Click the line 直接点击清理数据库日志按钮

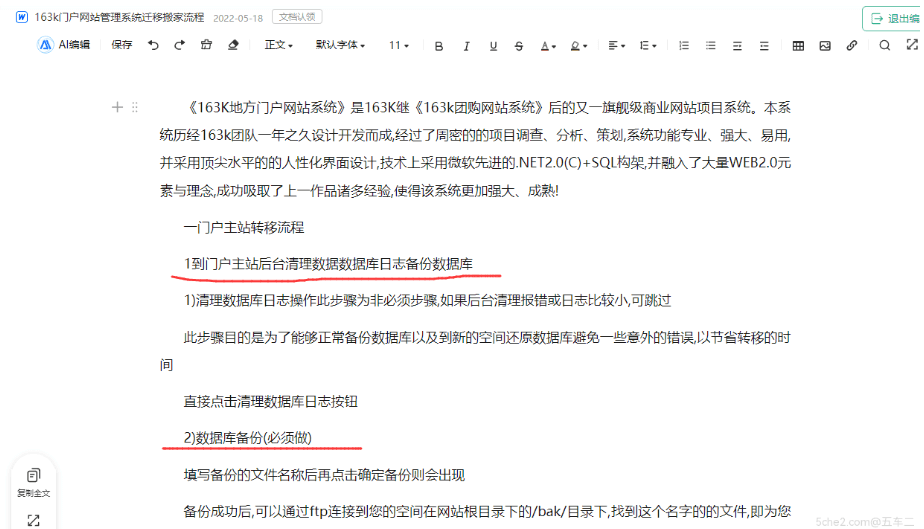pos(270,402)
